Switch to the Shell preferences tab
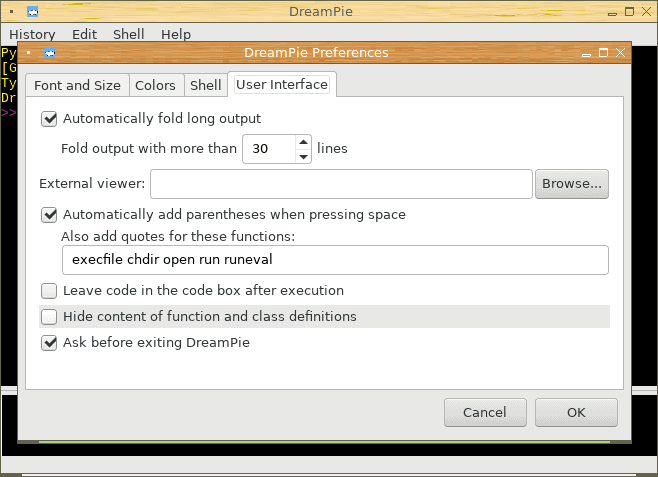This screenshot has width=658, height=477. 206,86
